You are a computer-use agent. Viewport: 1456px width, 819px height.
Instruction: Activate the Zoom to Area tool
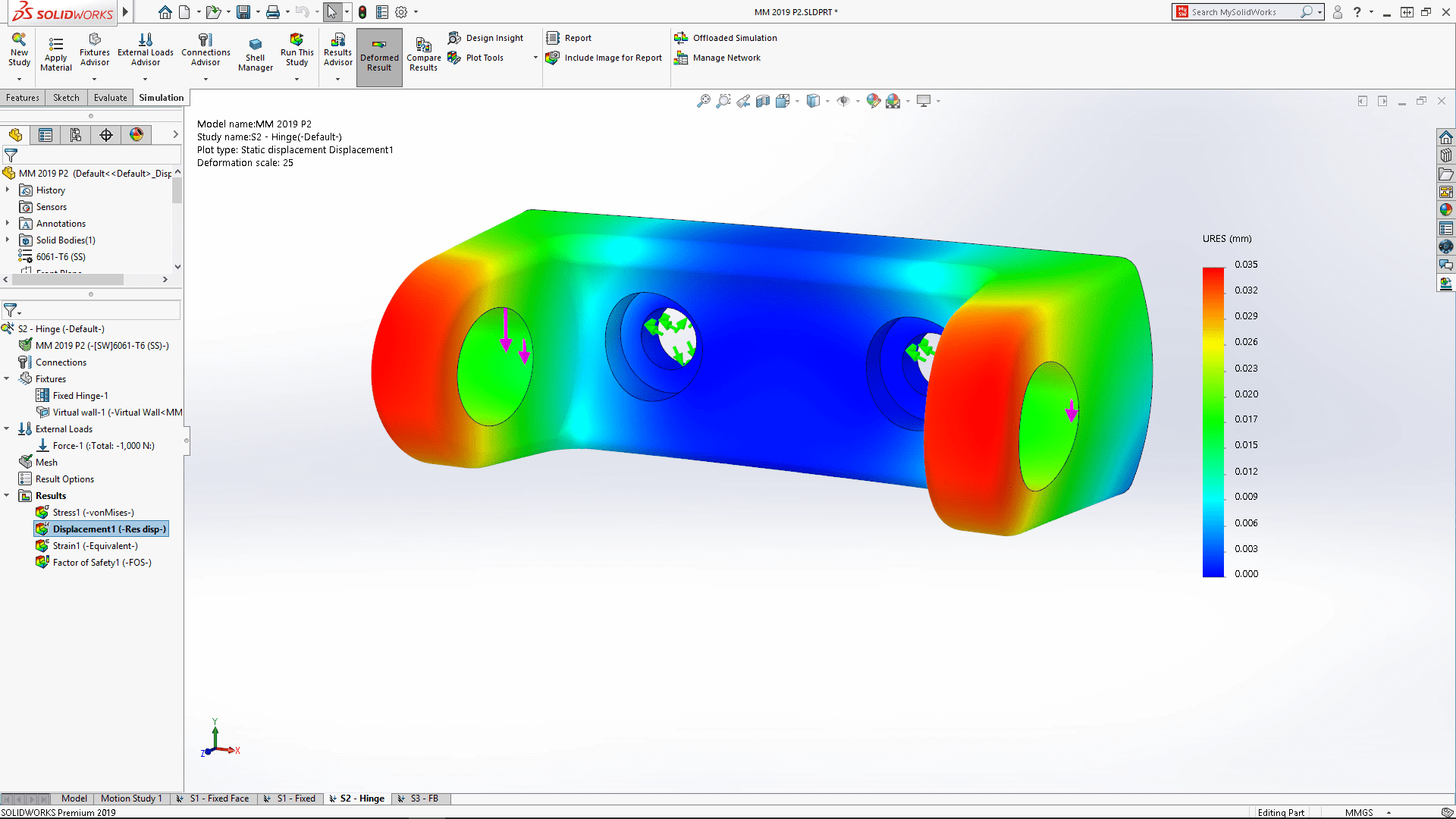723,100
